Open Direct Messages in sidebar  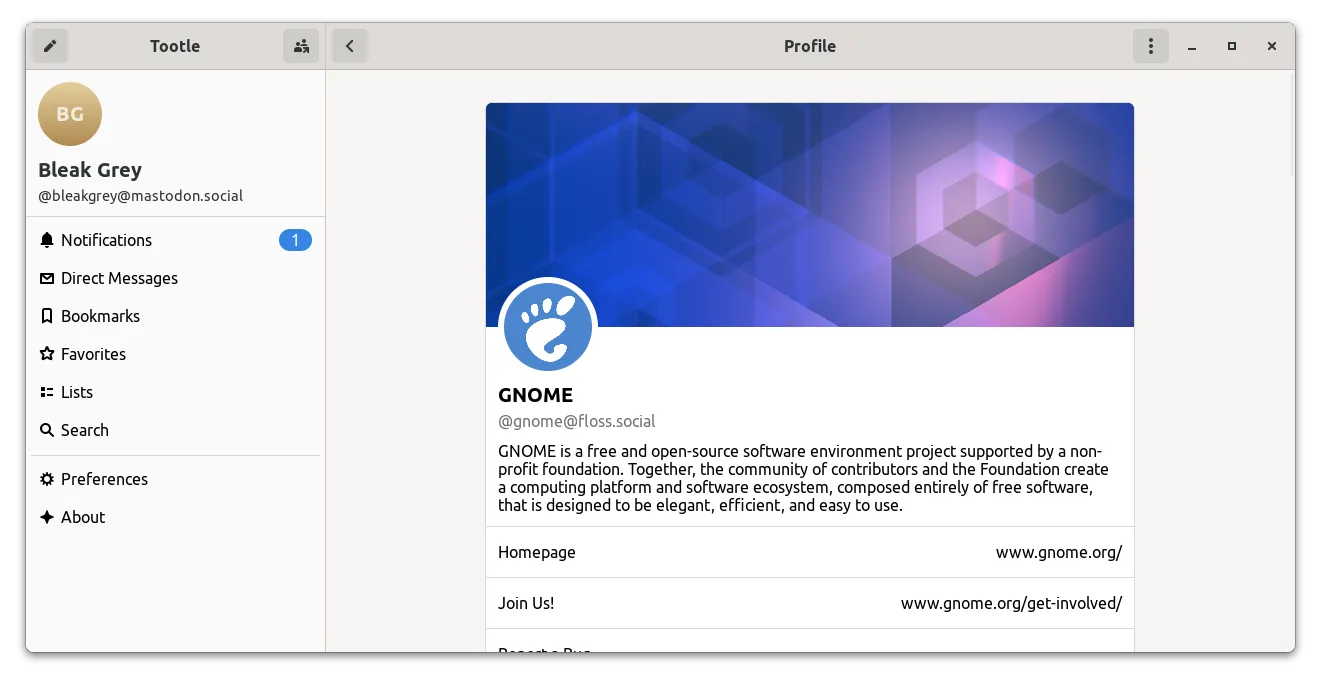point(176,278)
